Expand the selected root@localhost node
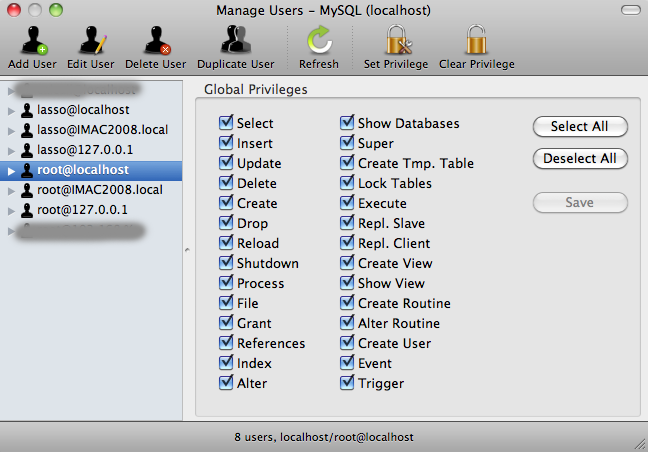 12,171
